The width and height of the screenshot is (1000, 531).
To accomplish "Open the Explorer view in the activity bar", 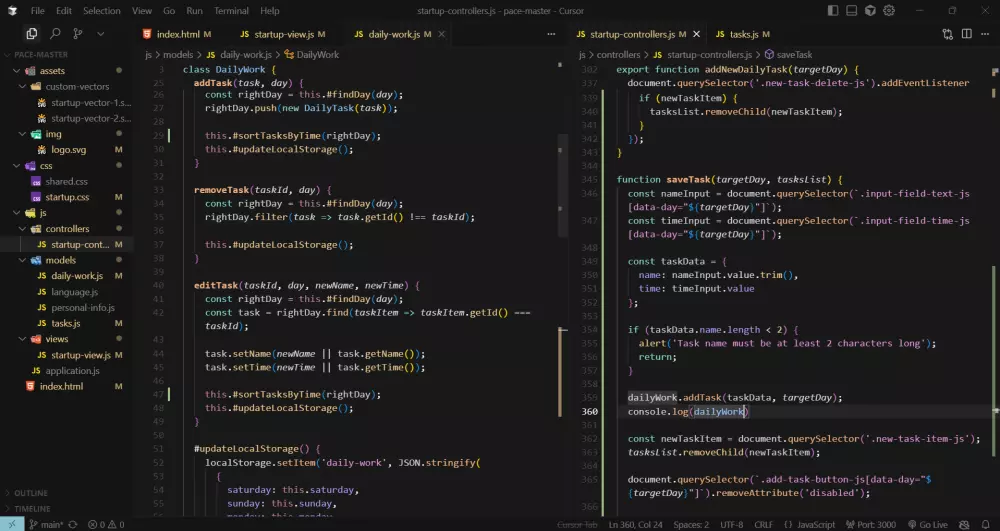I will tap(31, 34).
